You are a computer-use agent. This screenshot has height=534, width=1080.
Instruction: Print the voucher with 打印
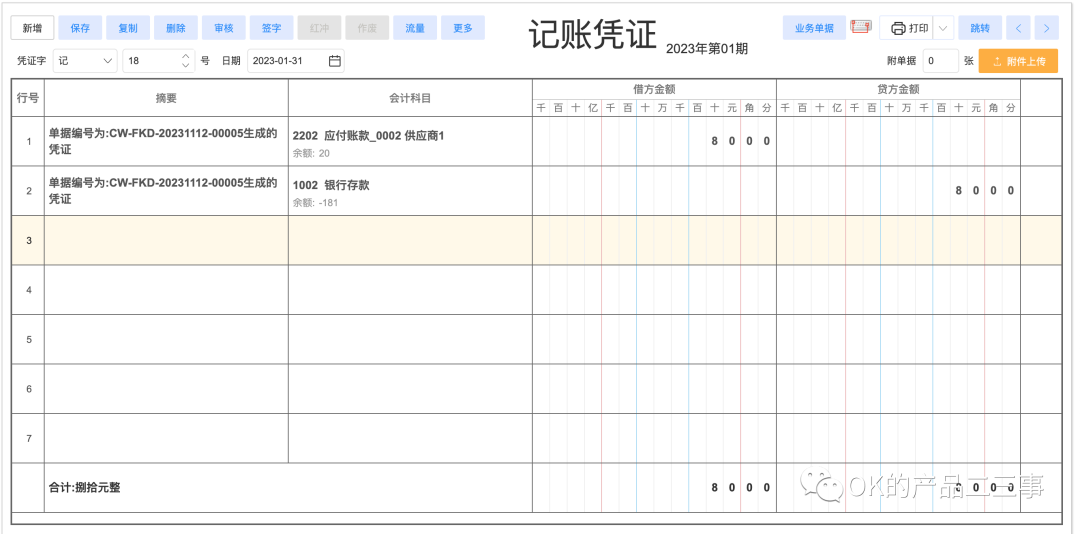pos(907,28)
